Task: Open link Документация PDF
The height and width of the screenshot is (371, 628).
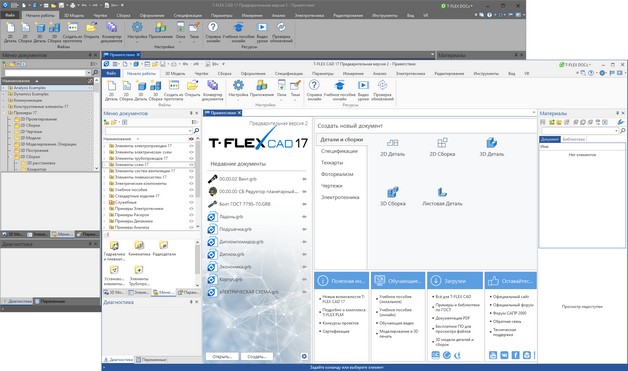Action: pos(453,318)
